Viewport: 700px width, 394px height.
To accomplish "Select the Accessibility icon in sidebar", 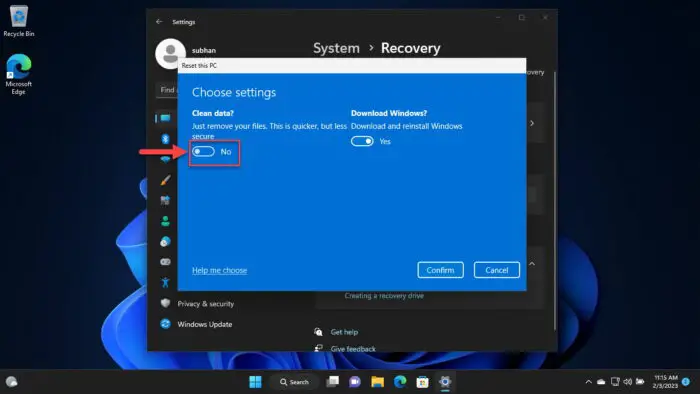I will (x=165, y=282).
